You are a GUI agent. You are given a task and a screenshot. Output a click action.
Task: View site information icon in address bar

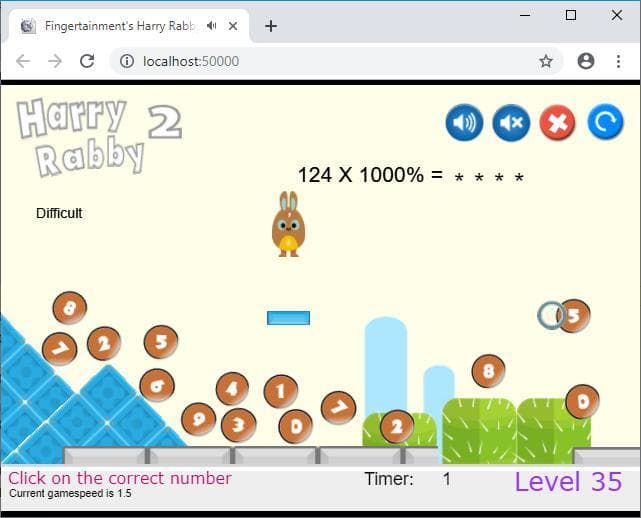[127, 61]
